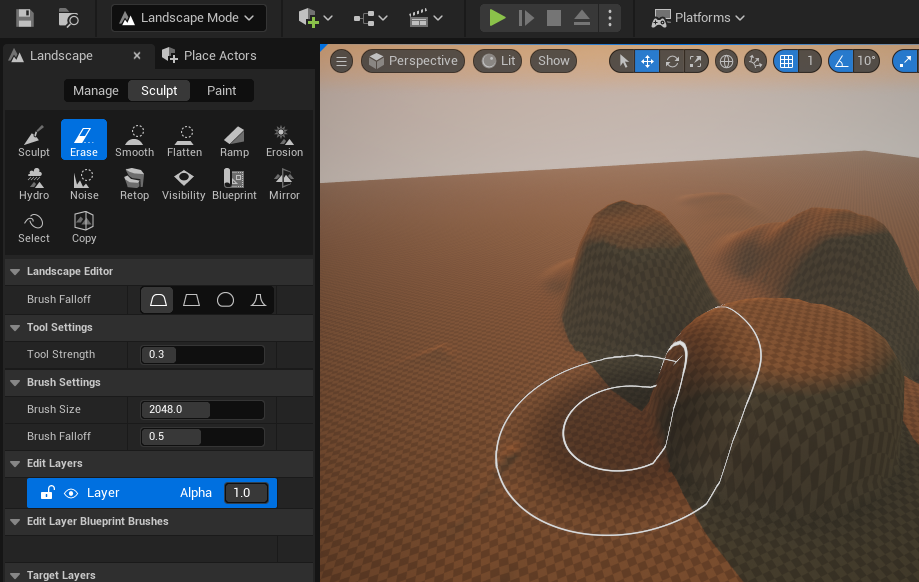Click the skip frame button

pyautogui.click(x=526, y=18)
